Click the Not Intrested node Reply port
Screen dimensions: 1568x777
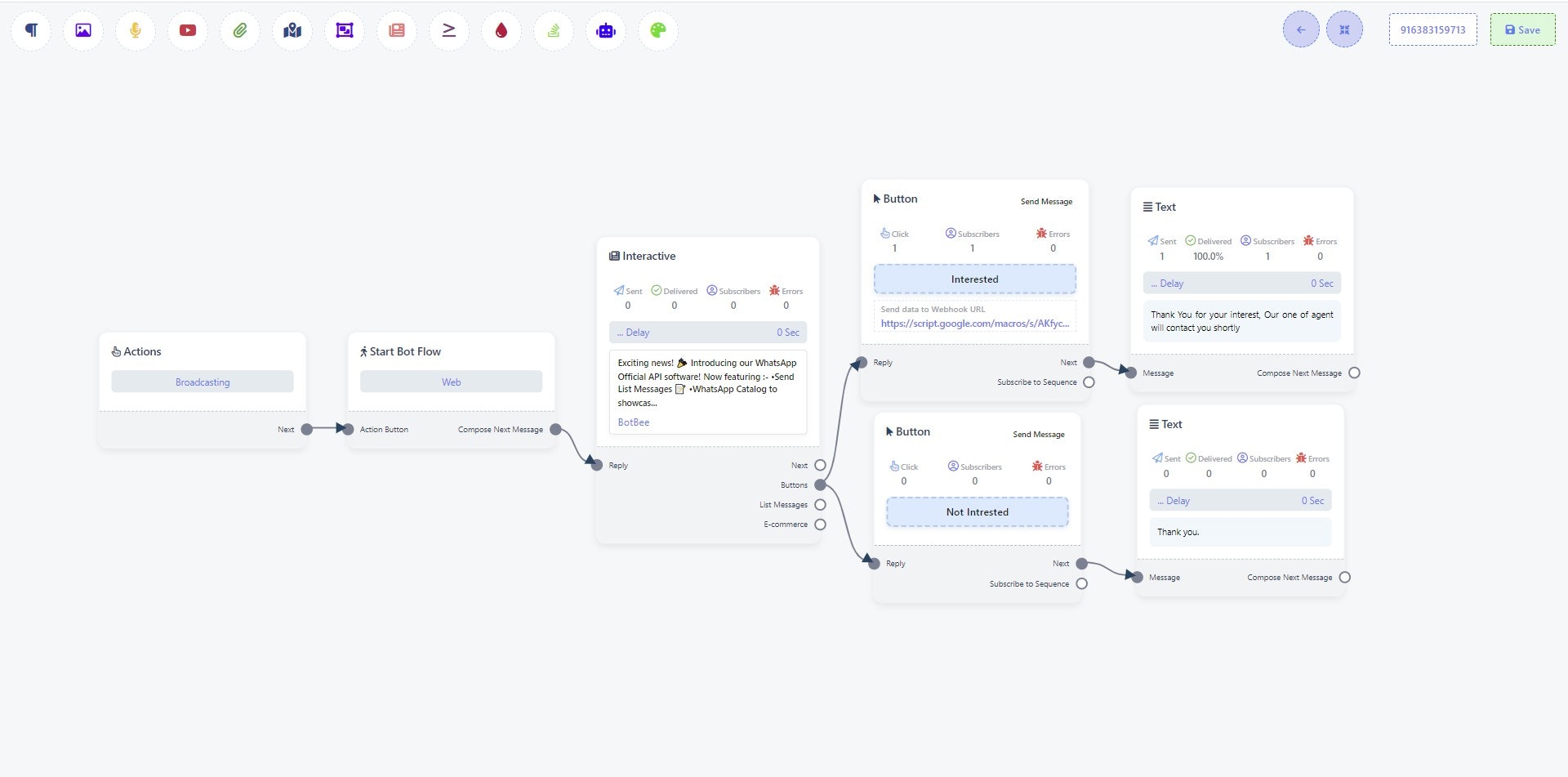(x=874, y=563)
